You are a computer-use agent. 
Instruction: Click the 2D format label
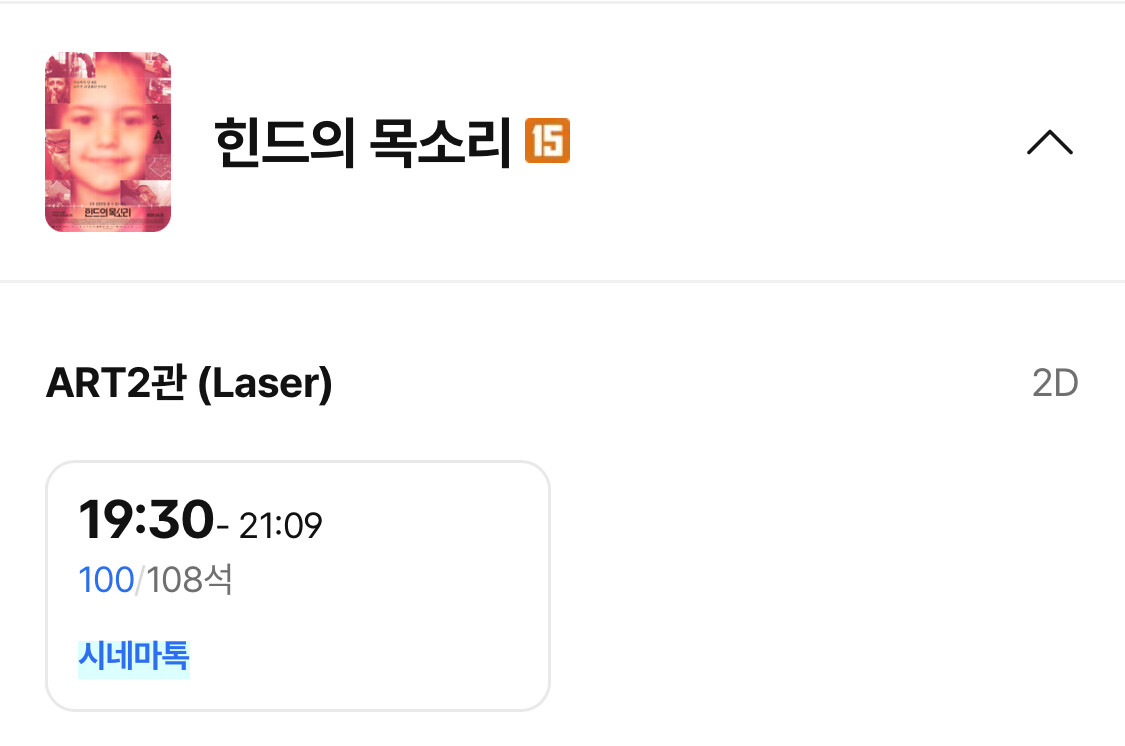coord(1055,384)
